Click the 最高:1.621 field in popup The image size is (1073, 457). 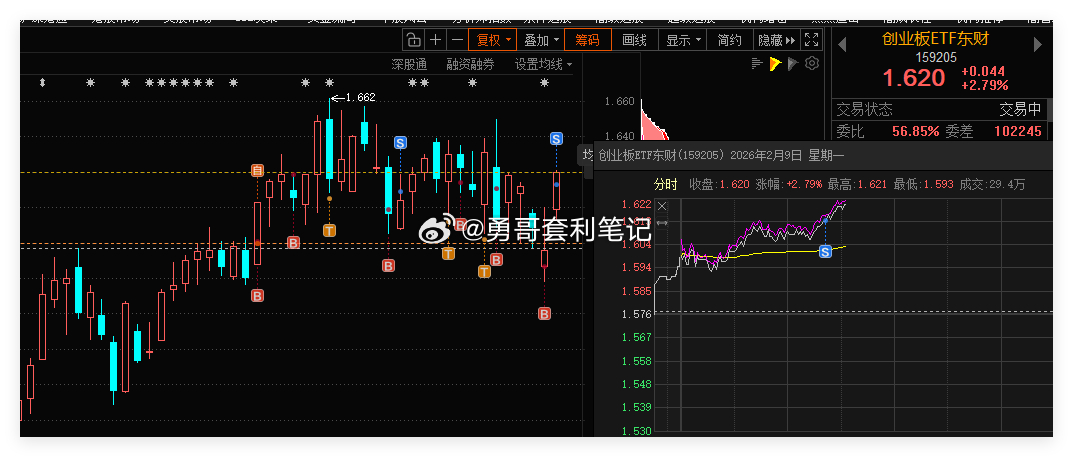[x=857, y=184]
